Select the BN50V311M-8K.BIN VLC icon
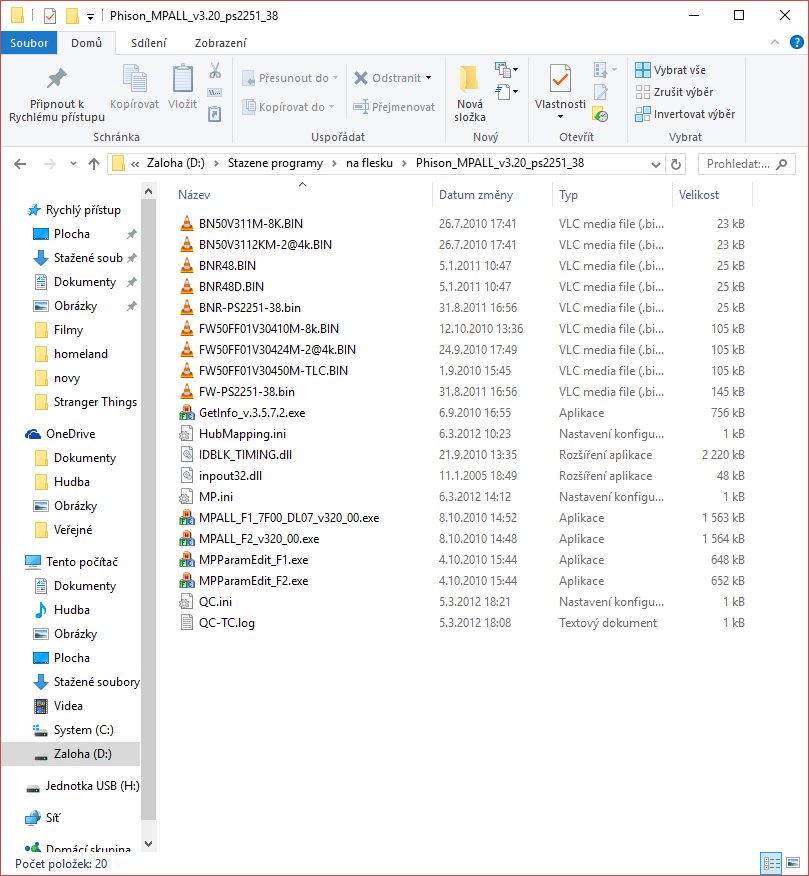 pyautogui.click(x=187, y=223)
